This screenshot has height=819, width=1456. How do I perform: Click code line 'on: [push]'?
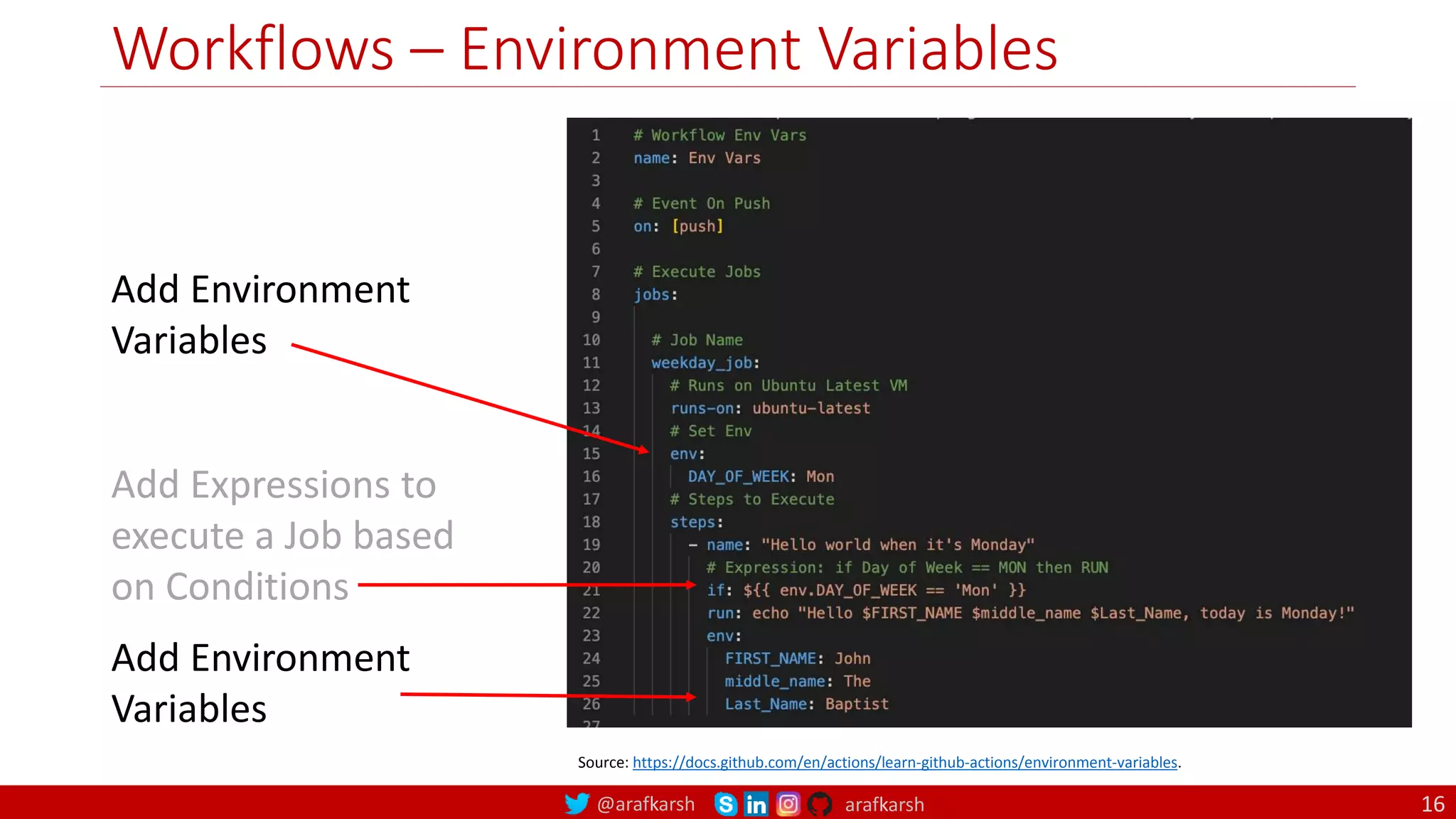tap(678, 226)
